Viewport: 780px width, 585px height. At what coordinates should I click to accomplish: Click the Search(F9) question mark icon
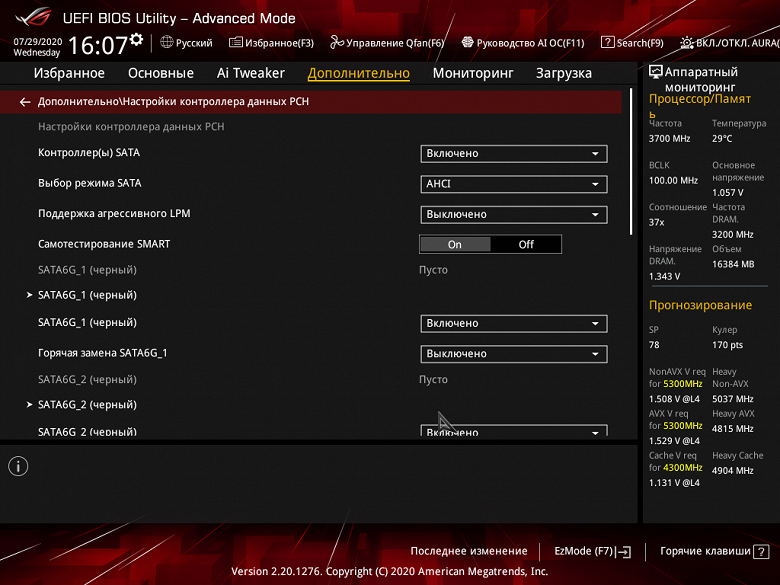click(607, 42)
